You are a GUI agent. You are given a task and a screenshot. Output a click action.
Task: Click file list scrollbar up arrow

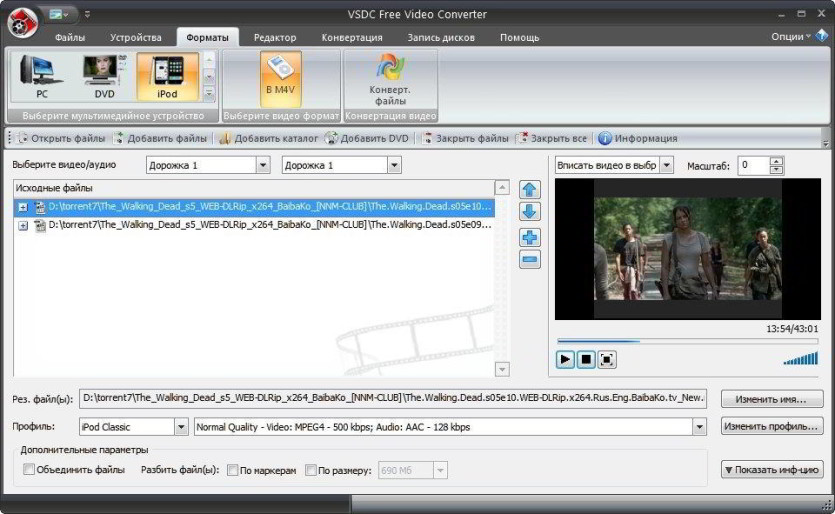(x=502, y=187)
